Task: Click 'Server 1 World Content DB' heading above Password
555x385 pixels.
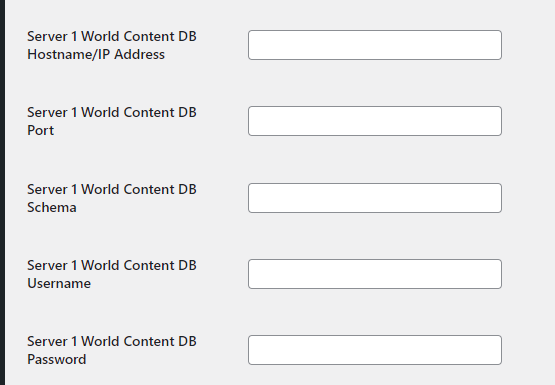Action: (x=112, y=341)
